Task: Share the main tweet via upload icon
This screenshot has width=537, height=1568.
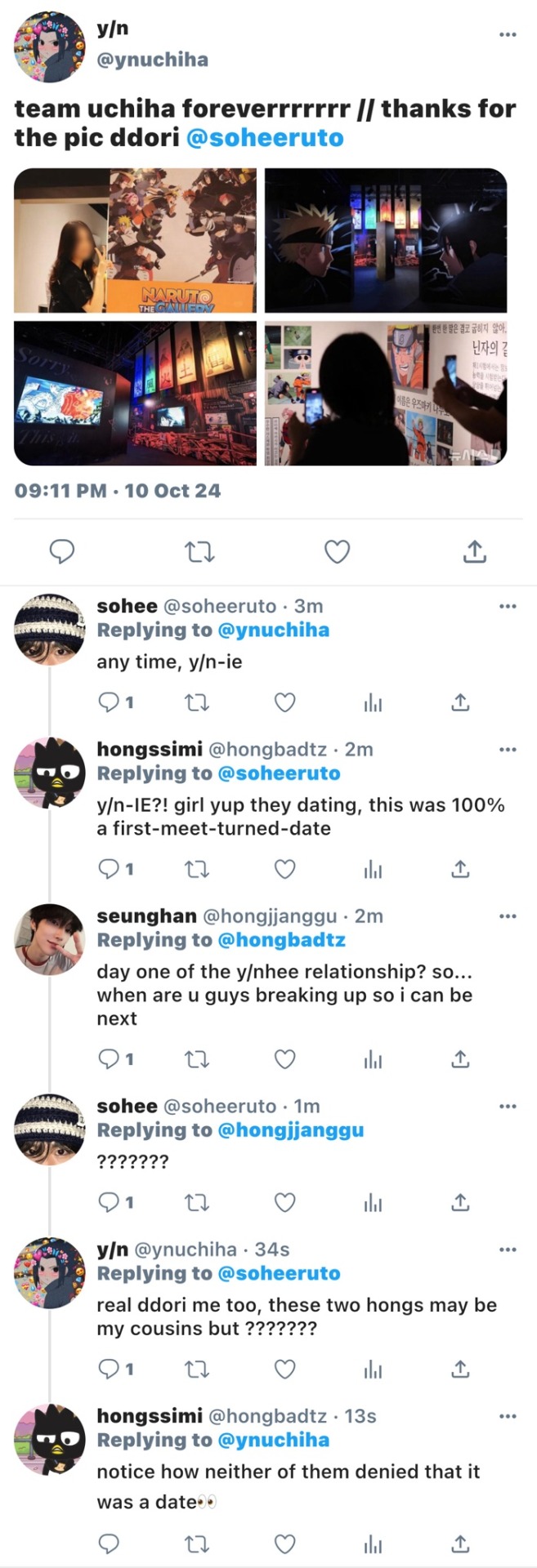Action: 474,553
